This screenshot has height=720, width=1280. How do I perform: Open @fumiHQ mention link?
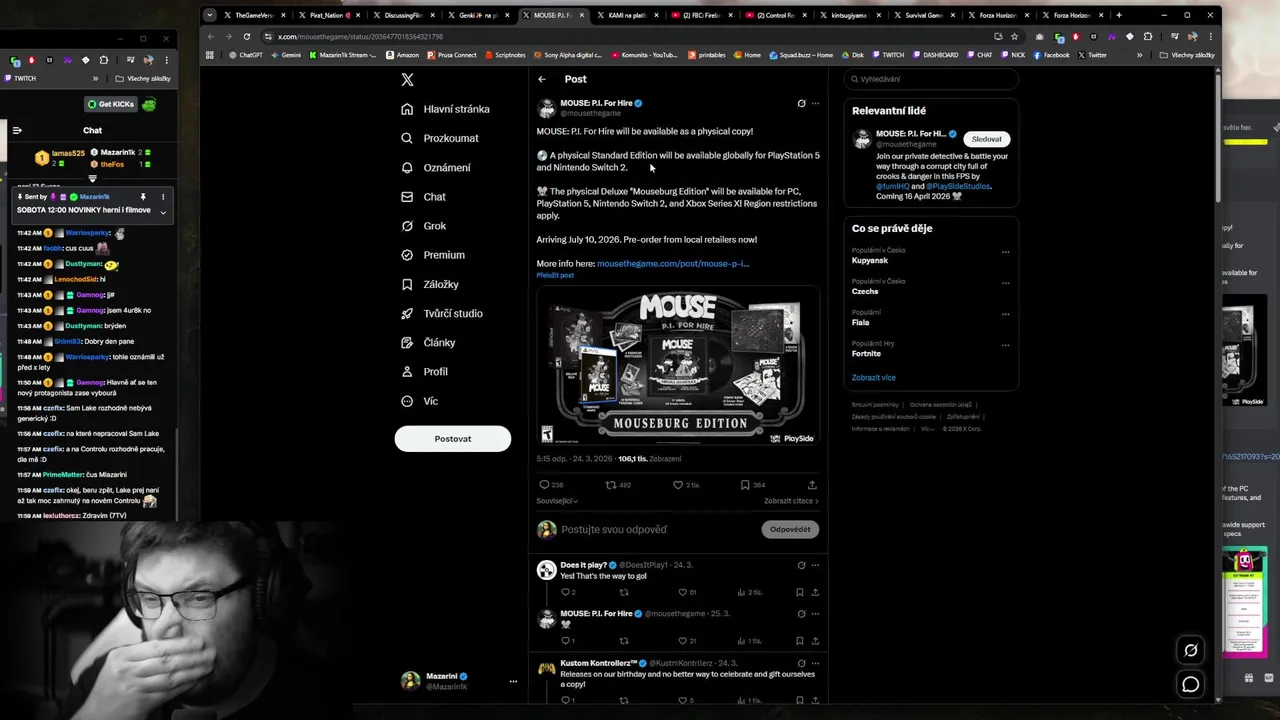tap(892, 186)
